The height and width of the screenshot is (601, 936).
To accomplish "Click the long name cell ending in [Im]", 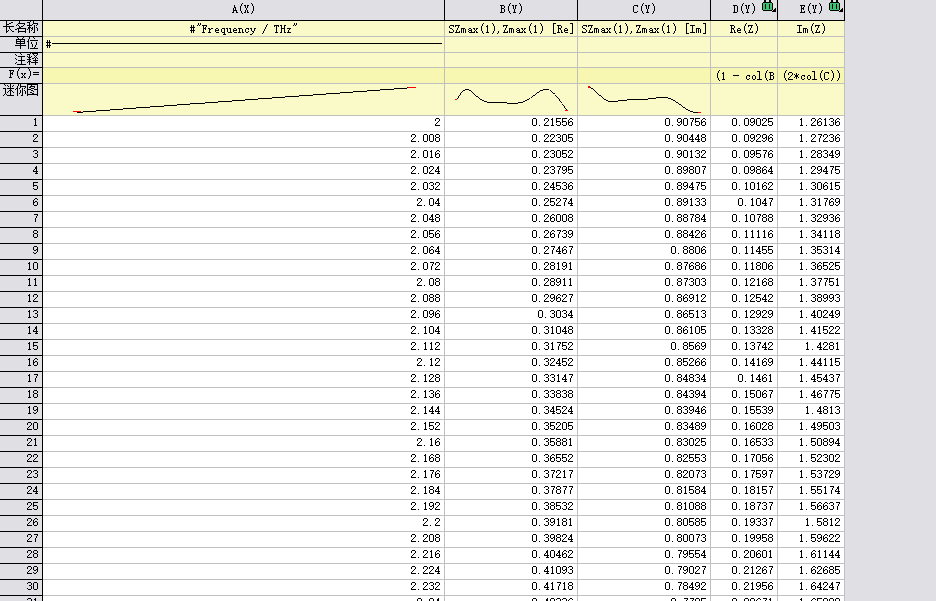I will [x=644, y=29].
